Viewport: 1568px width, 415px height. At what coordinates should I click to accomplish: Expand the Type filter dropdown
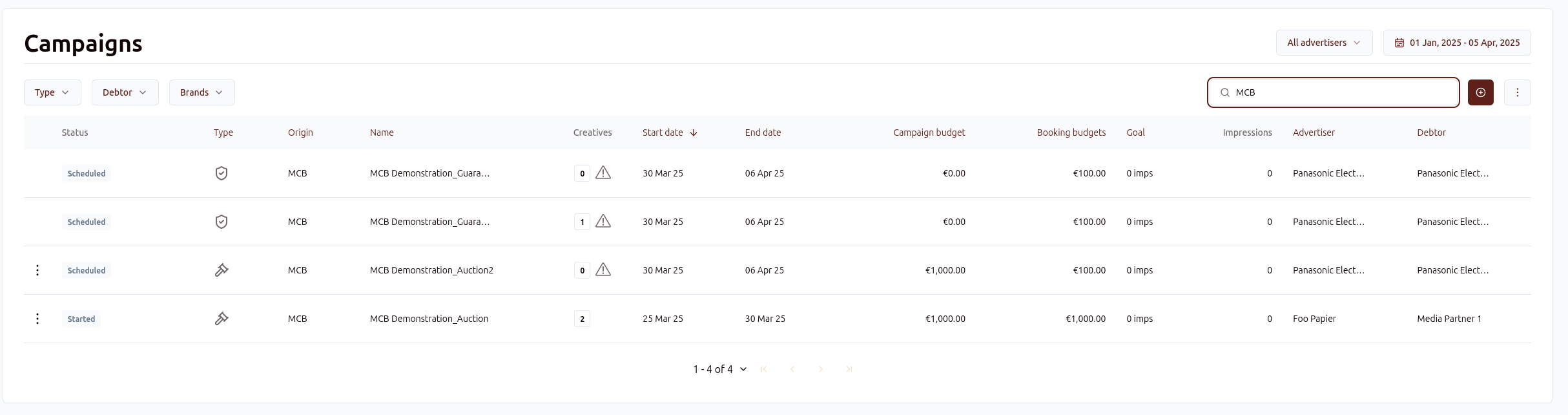pos(52,92)
